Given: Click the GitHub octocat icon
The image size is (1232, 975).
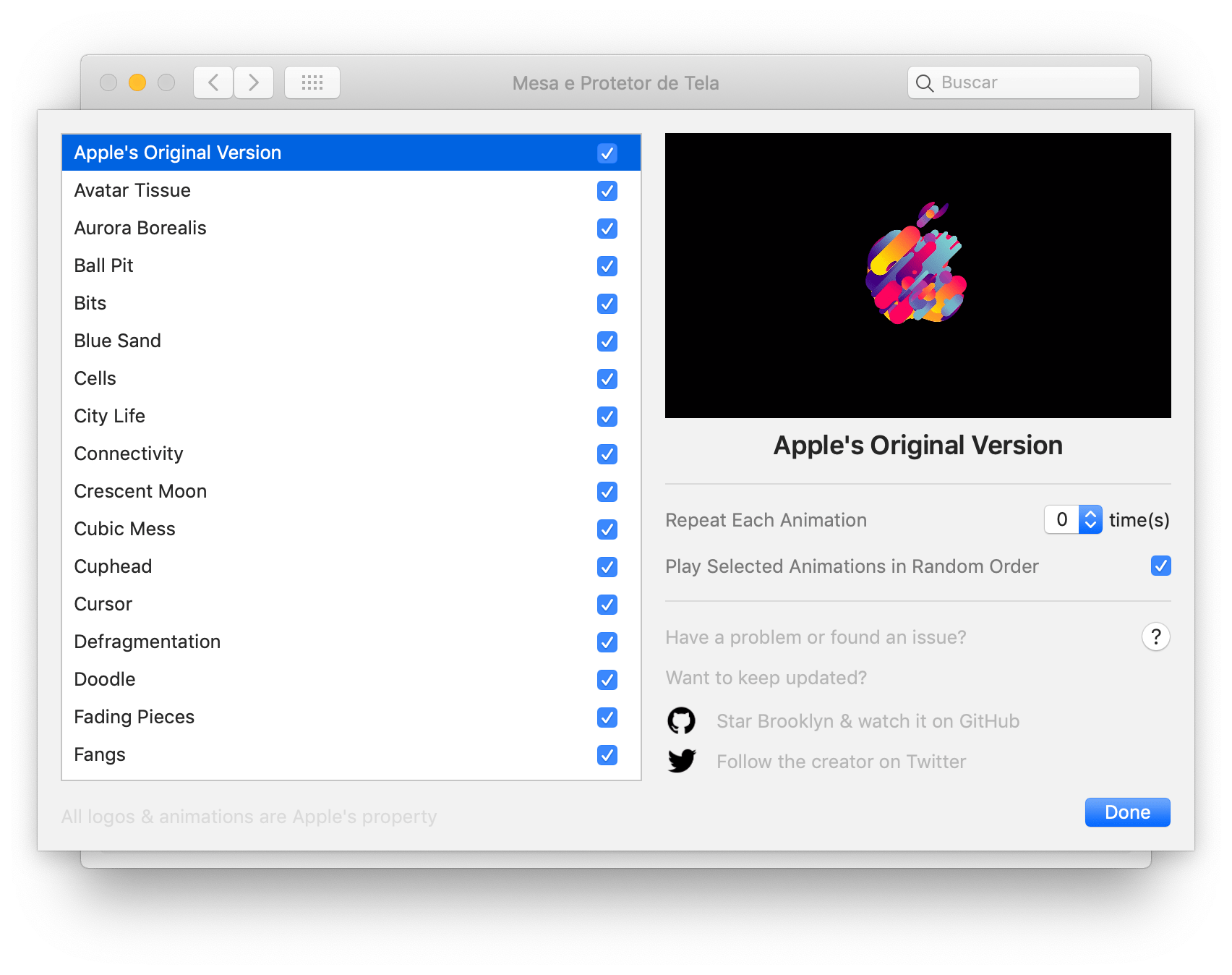Looking at the screenshot, I should [x=681, y=721].
